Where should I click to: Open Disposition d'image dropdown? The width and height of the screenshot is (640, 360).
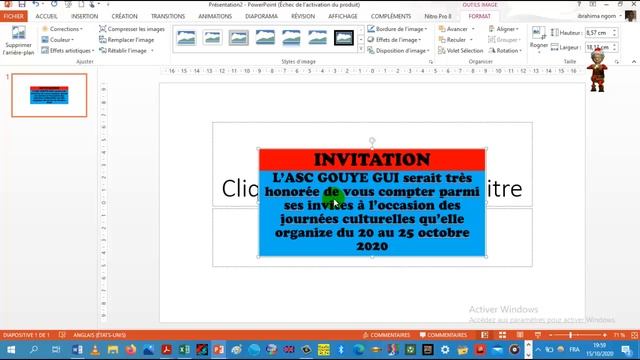coord(398,51)
